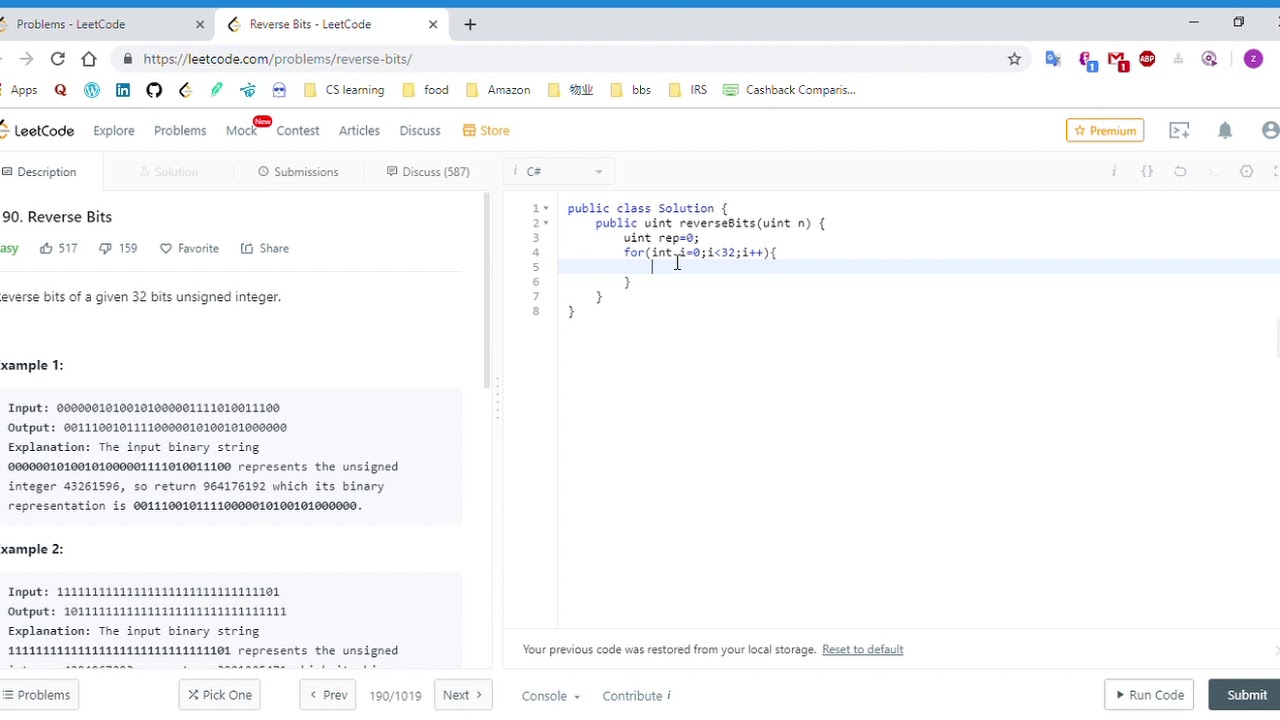Viewport: 1280px width, 720px height.
Task: Close the Reverse Bits - LeetCode tab
Action: tap(433, 24)
